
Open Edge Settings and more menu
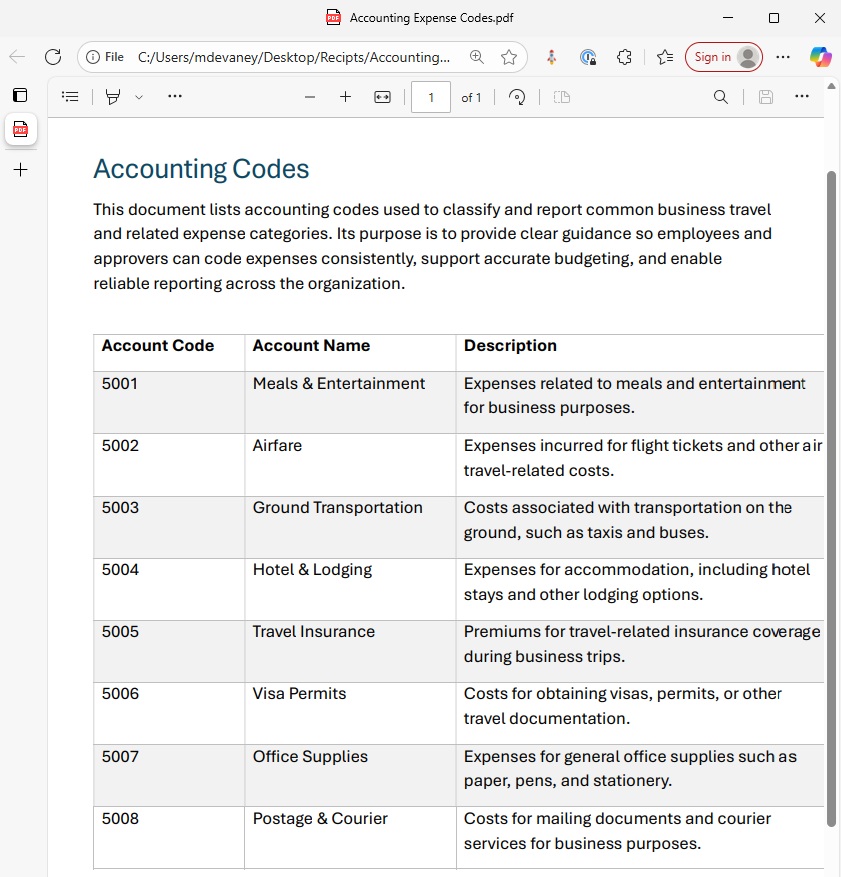pos(783,57)
